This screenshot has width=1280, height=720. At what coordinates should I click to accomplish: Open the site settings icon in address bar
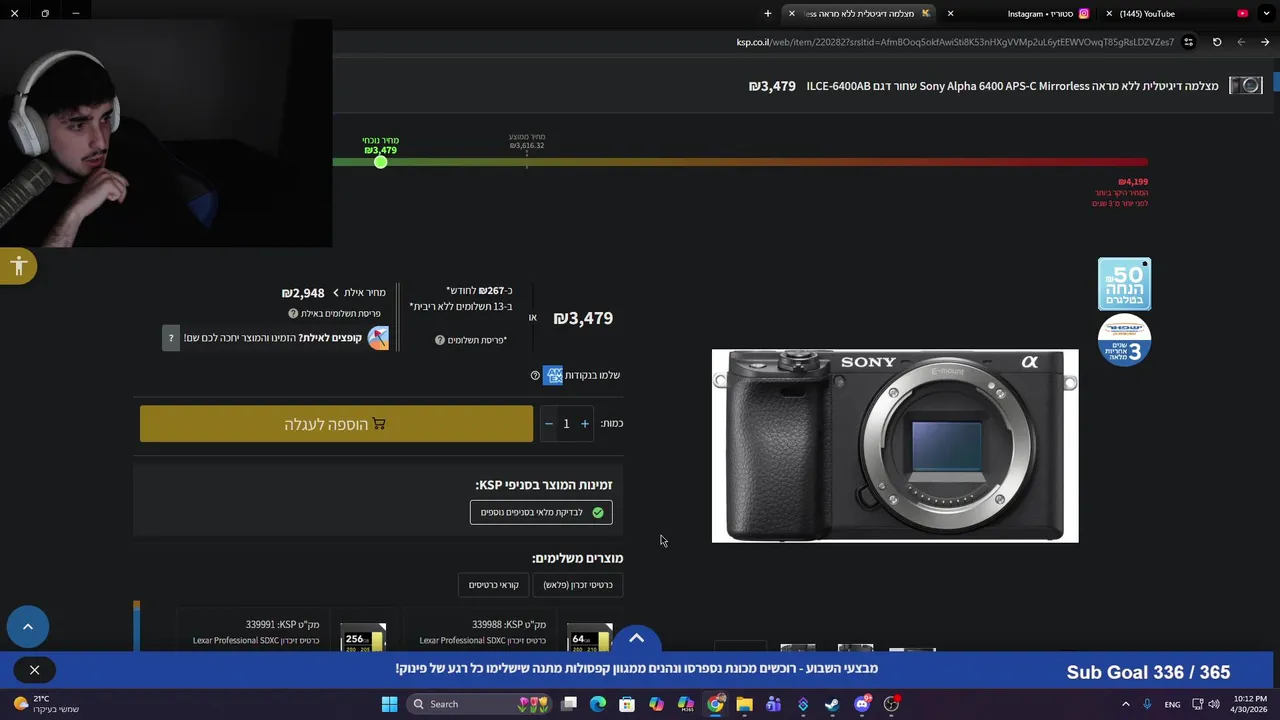[x=1188, y=42]
